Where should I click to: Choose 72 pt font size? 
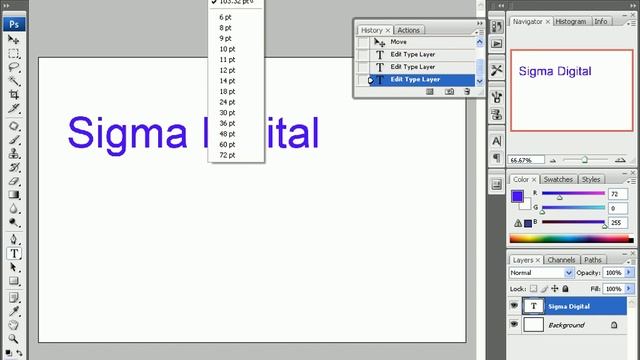click(x=227, y=155)
